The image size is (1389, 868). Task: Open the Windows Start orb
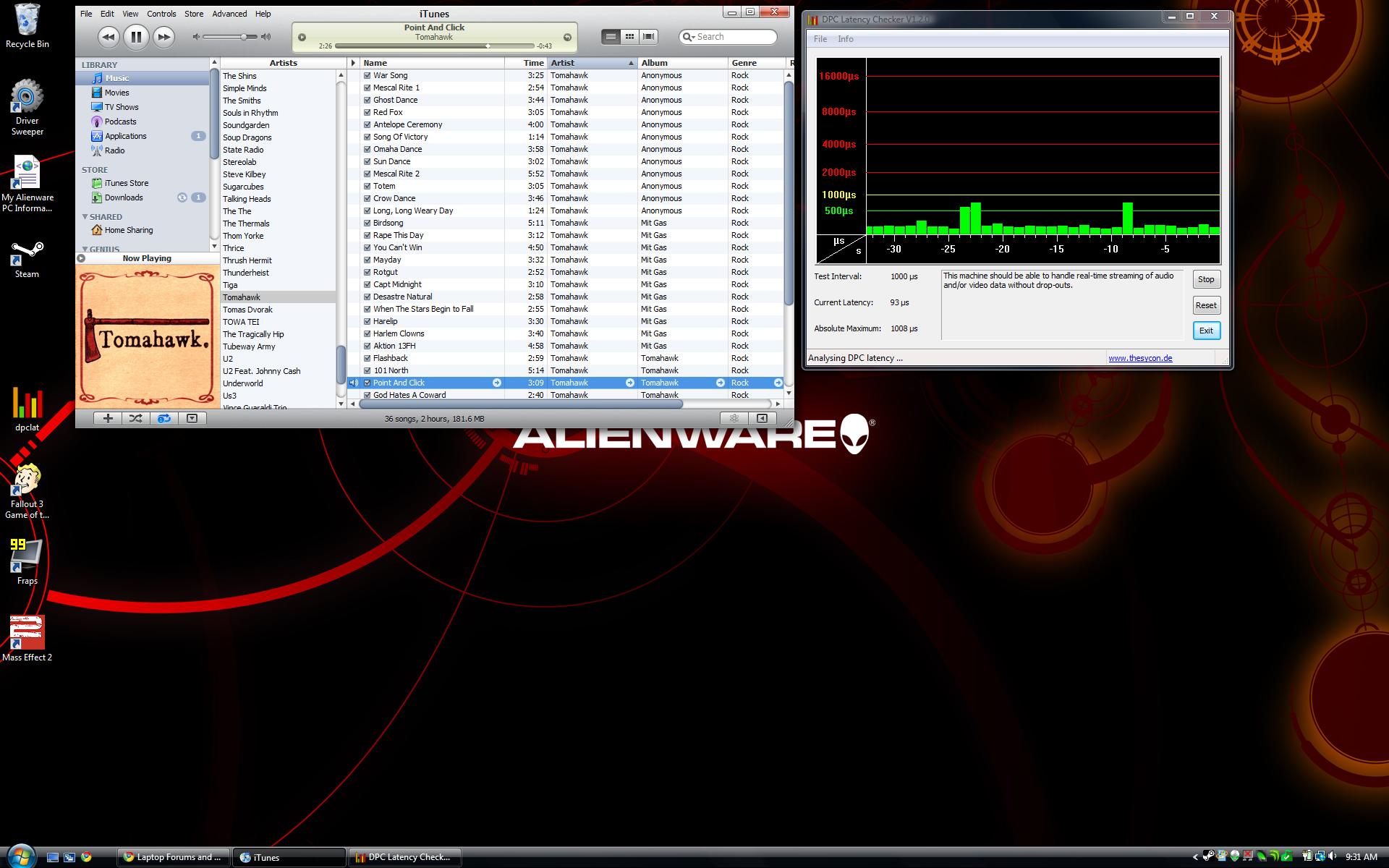[x=20, y=856]
